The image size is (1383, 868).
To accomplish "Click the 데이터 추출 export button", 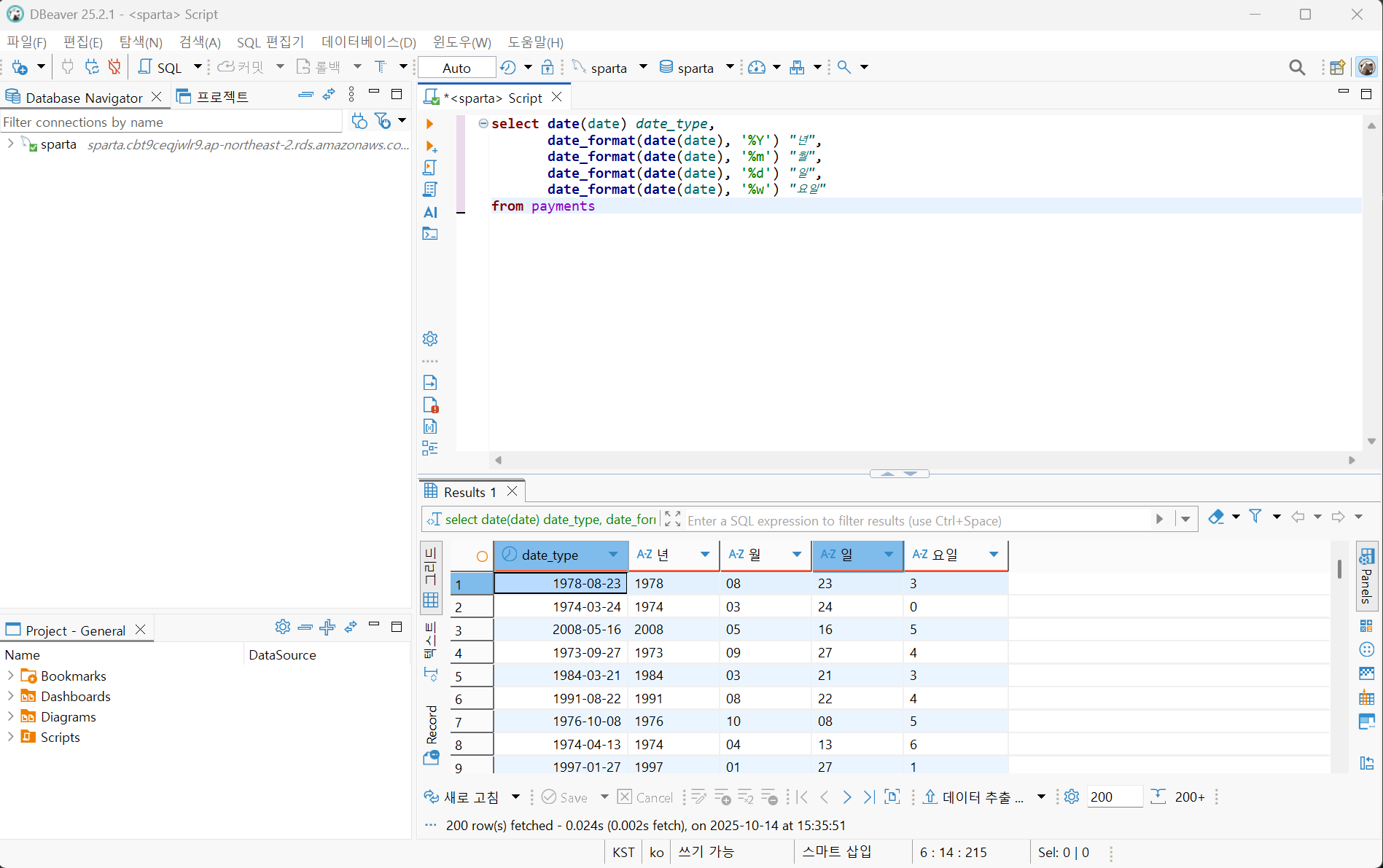I will tap(974, 797).
